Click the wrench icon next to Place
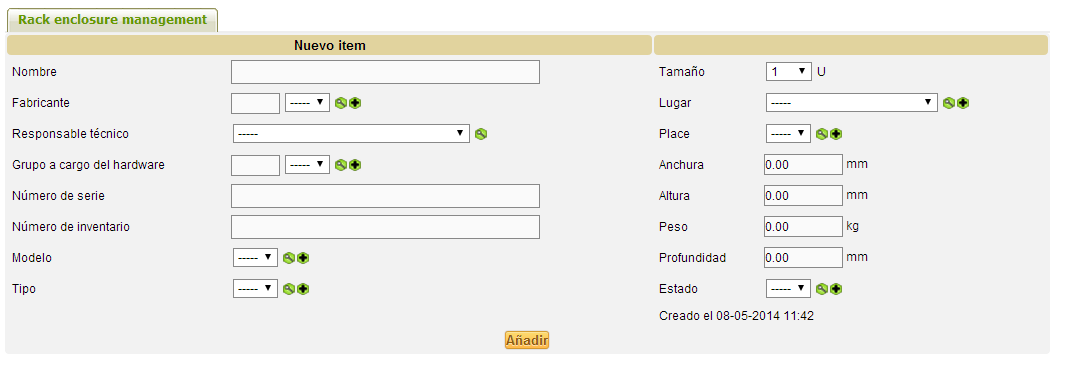 (822, 134)
